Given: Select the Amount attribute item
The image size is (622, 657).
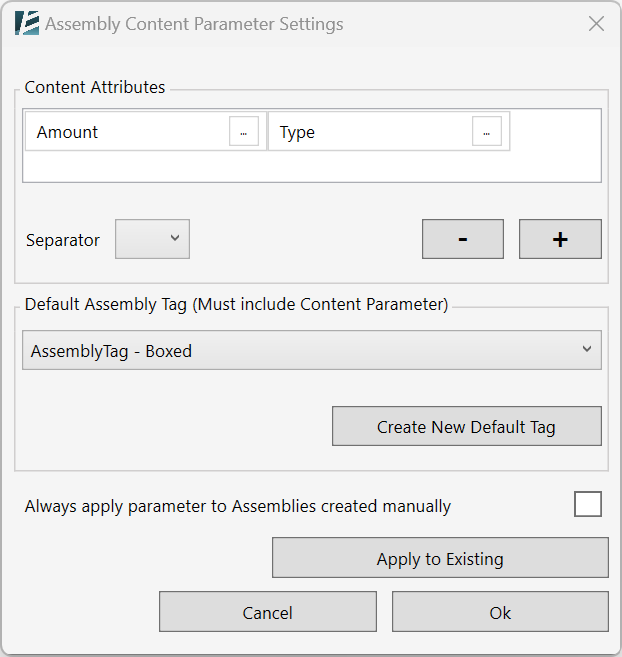Looking at the screenshot, I should click(x=127, y=132).
